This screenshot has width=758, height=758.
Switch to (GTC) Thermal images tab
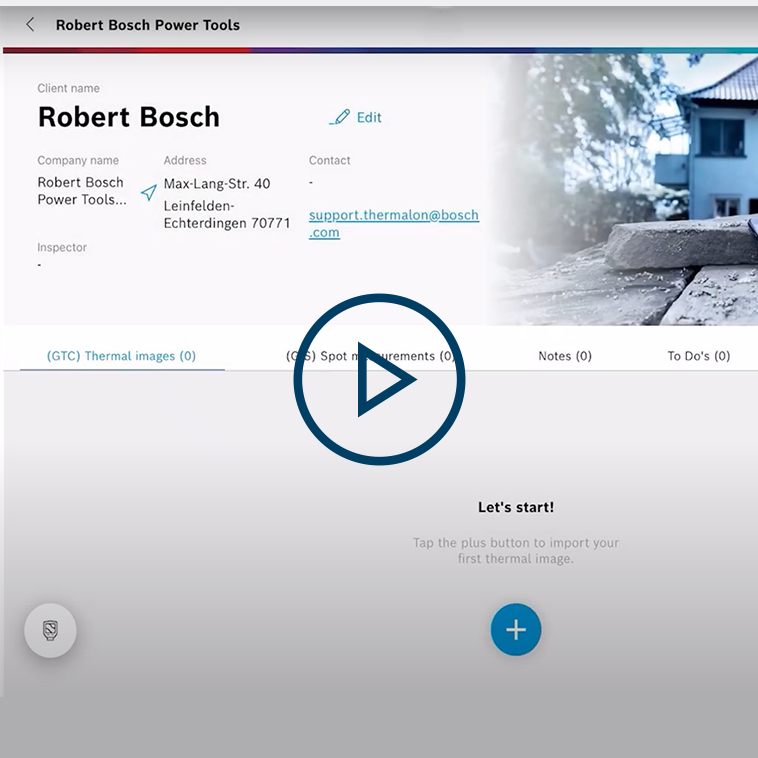click(x=121, y=356)
